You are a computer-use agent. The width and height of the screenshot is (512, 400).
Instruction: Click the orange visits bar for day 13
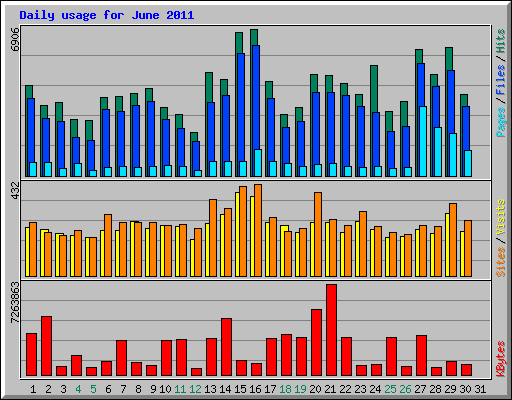coord(213,238)
